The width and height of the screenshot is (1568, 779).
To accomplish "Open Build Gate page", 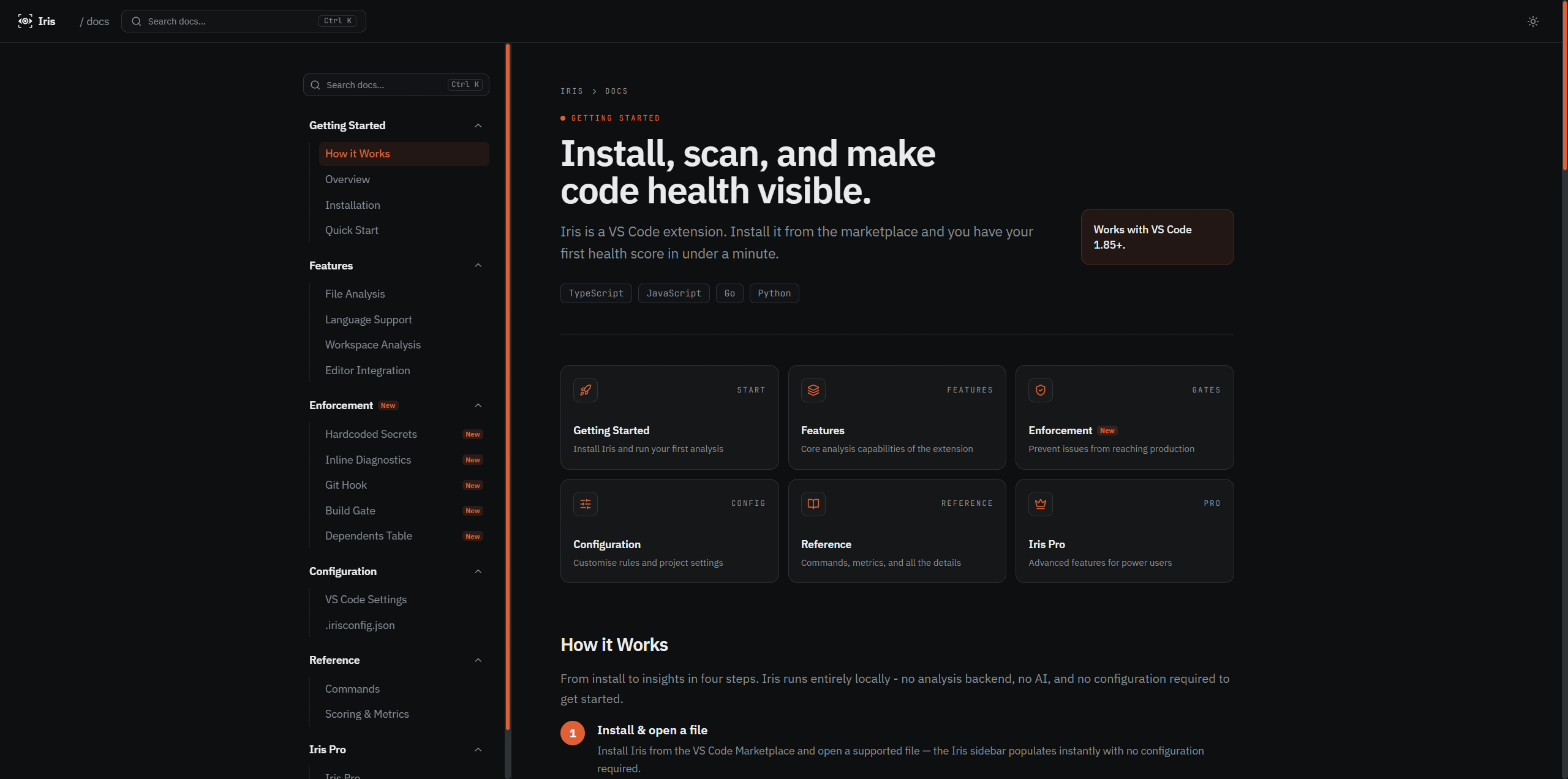I will [404, 511].
